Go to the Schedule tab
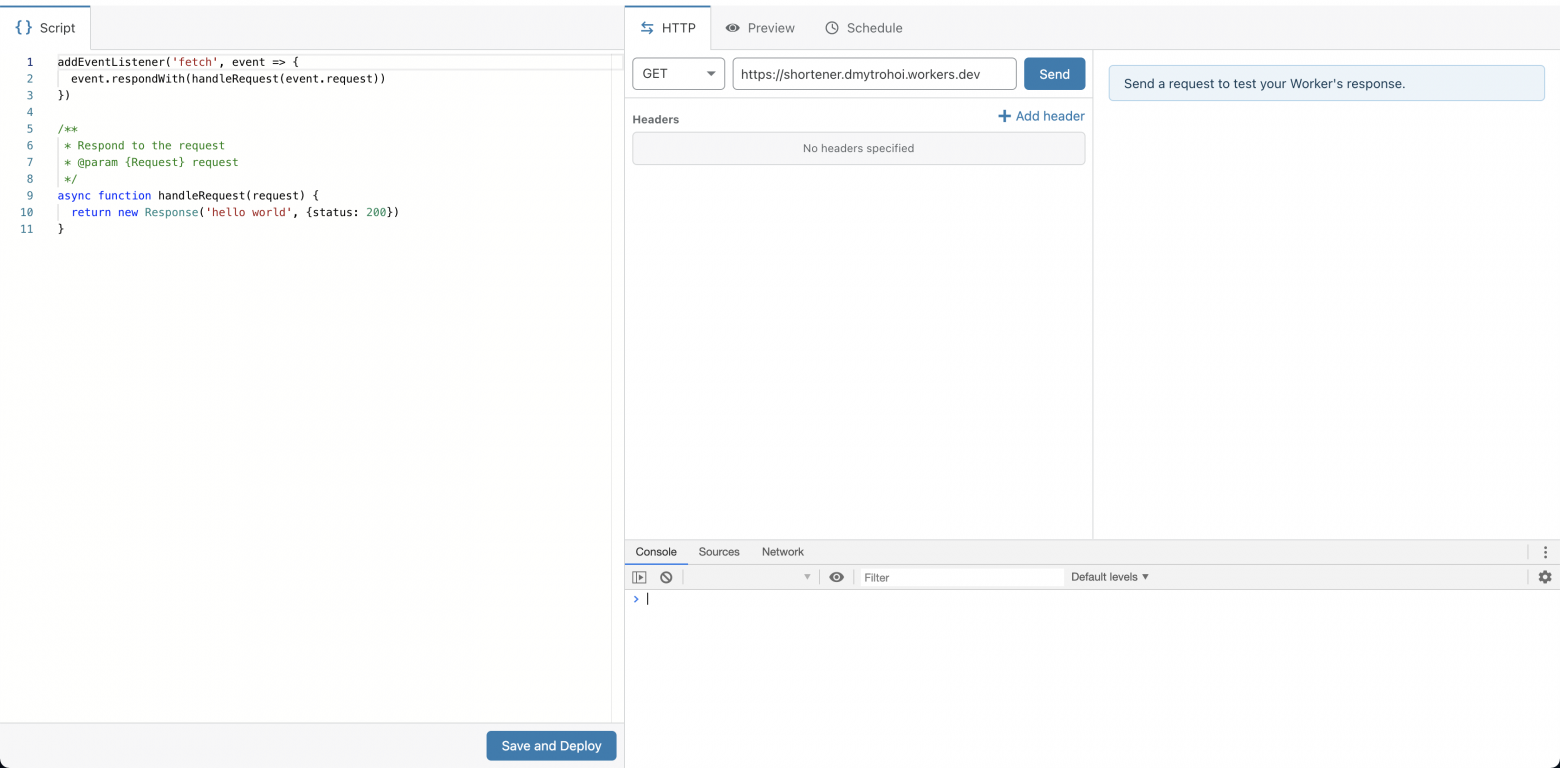 [864, 28]
